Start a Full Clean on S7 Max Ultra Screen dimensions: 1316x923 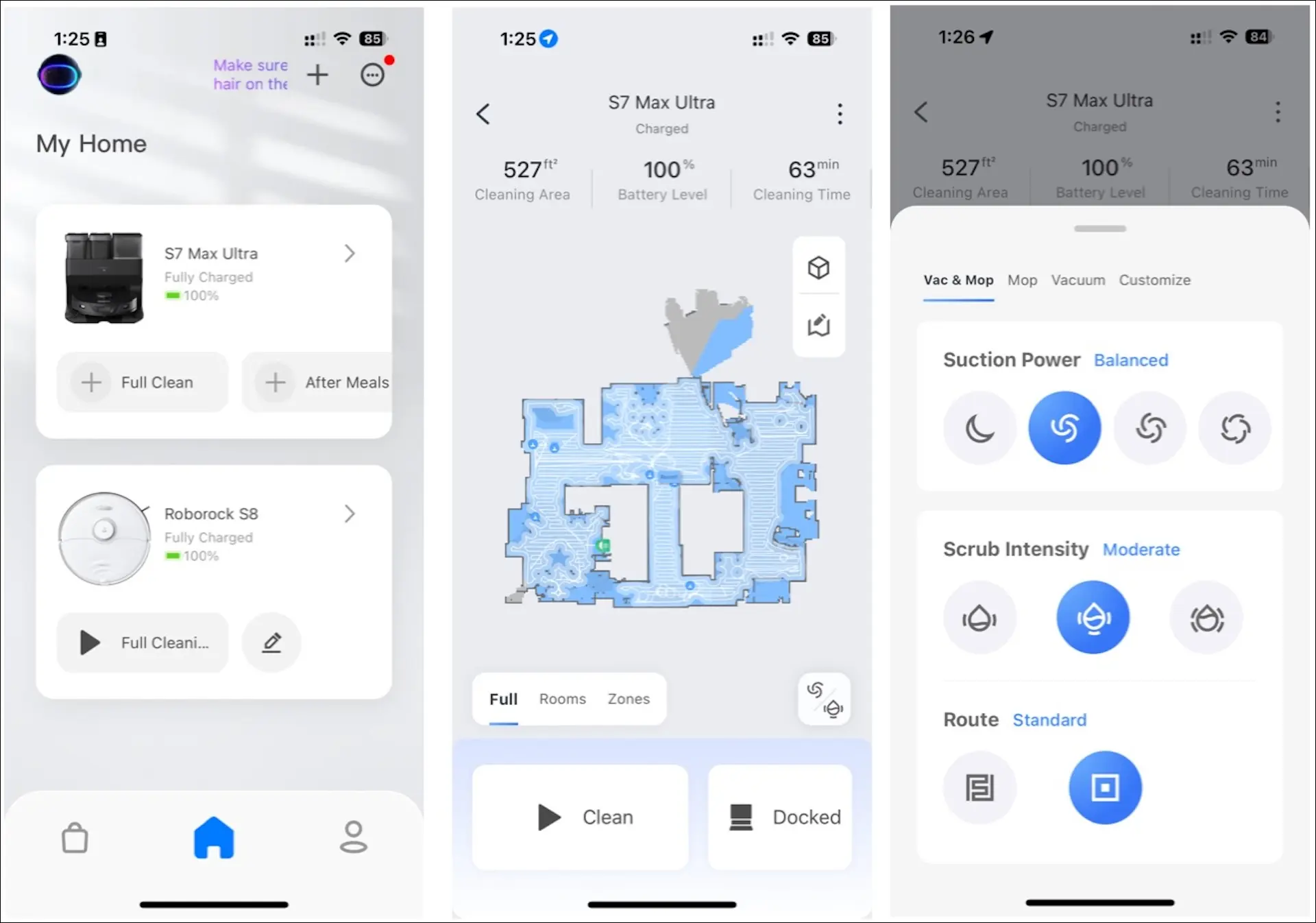tap(142, 381)
